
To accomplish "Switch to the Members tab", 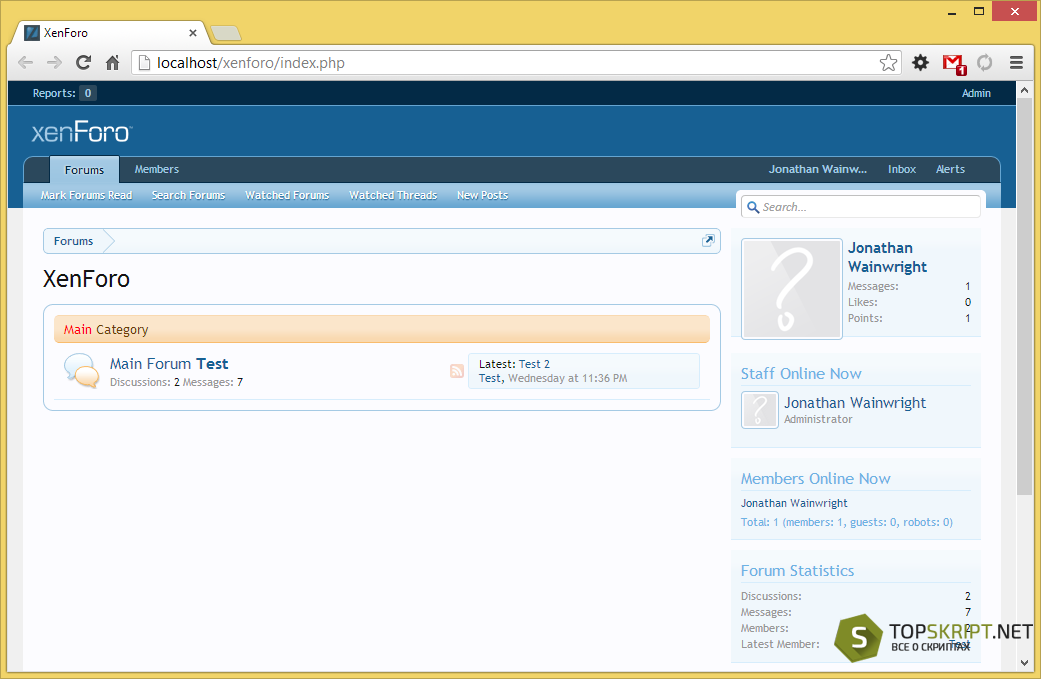I will pos(157,169).
